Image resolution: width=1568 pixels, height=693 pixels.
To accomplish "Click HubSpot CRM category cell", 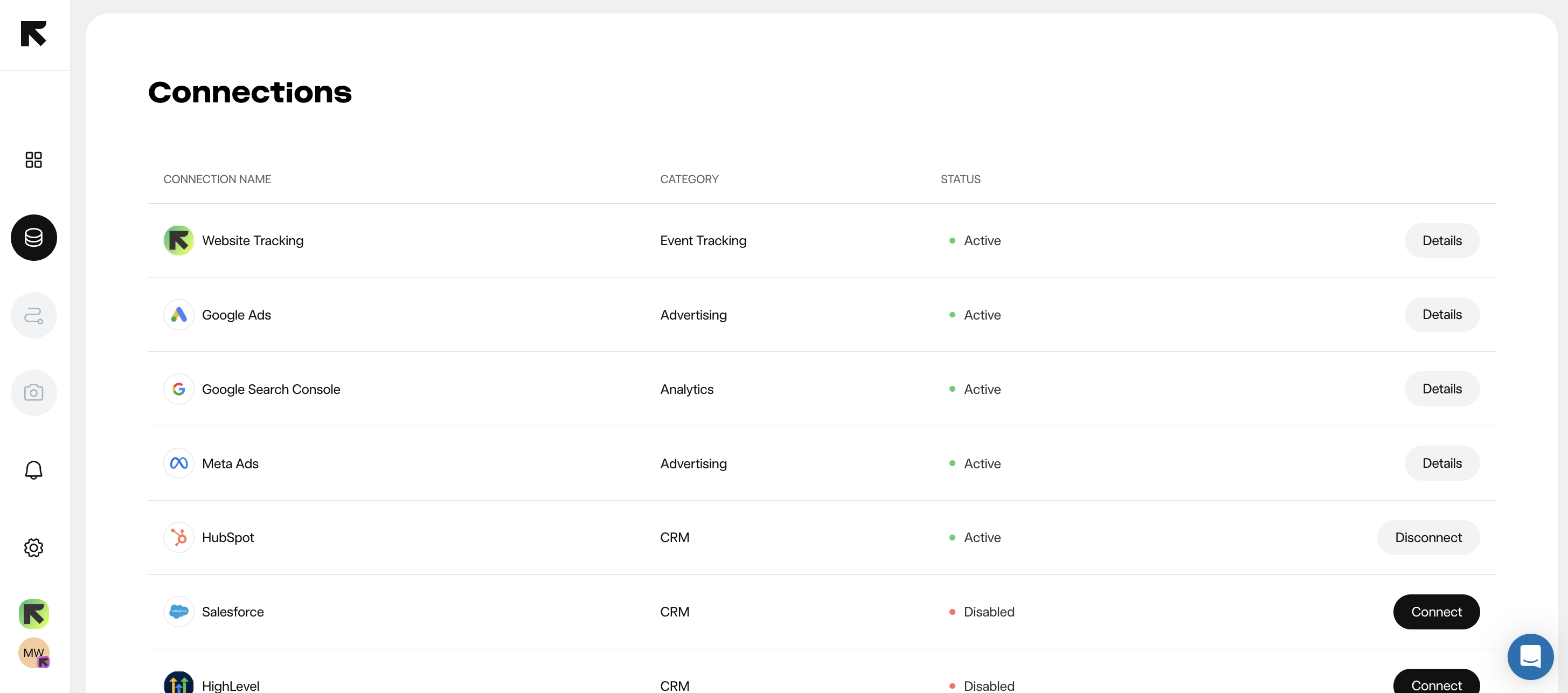I will coord(675,538).
